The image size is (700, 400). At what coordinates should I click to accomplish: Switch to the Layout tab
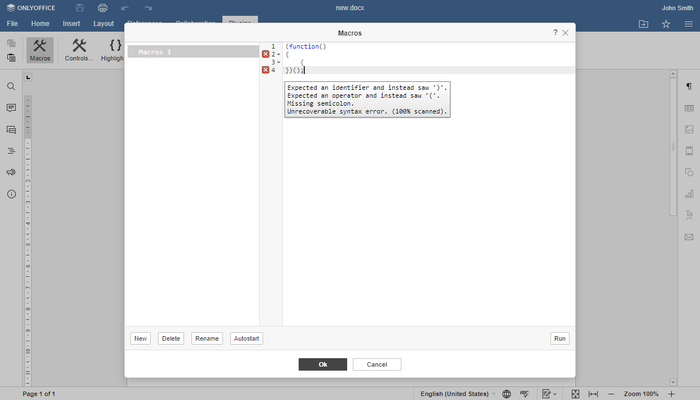(104, 24)
